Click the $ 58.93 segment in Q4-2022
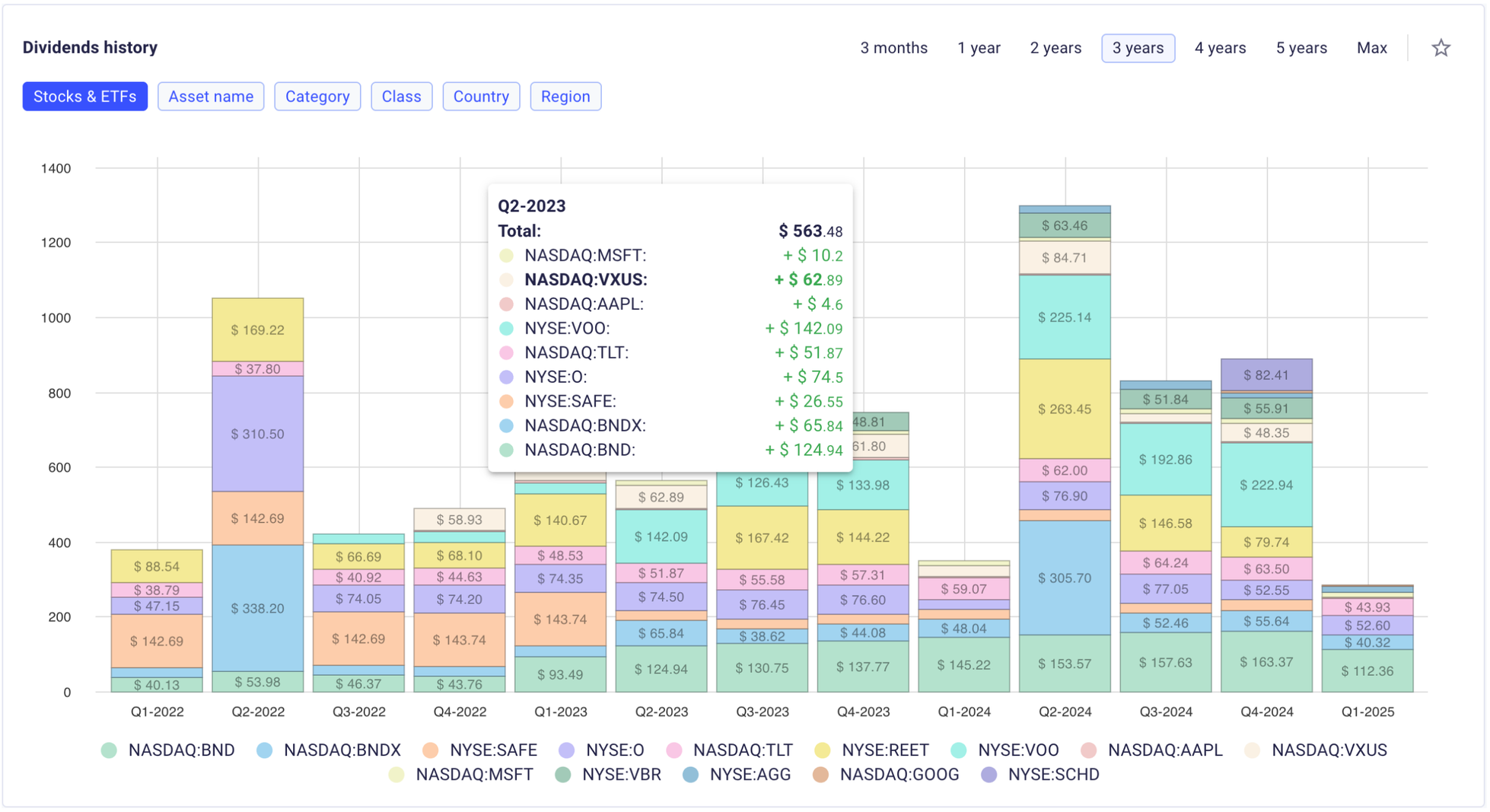Image resolution: width=1490 pixels, height=812 pixels. 460,519
